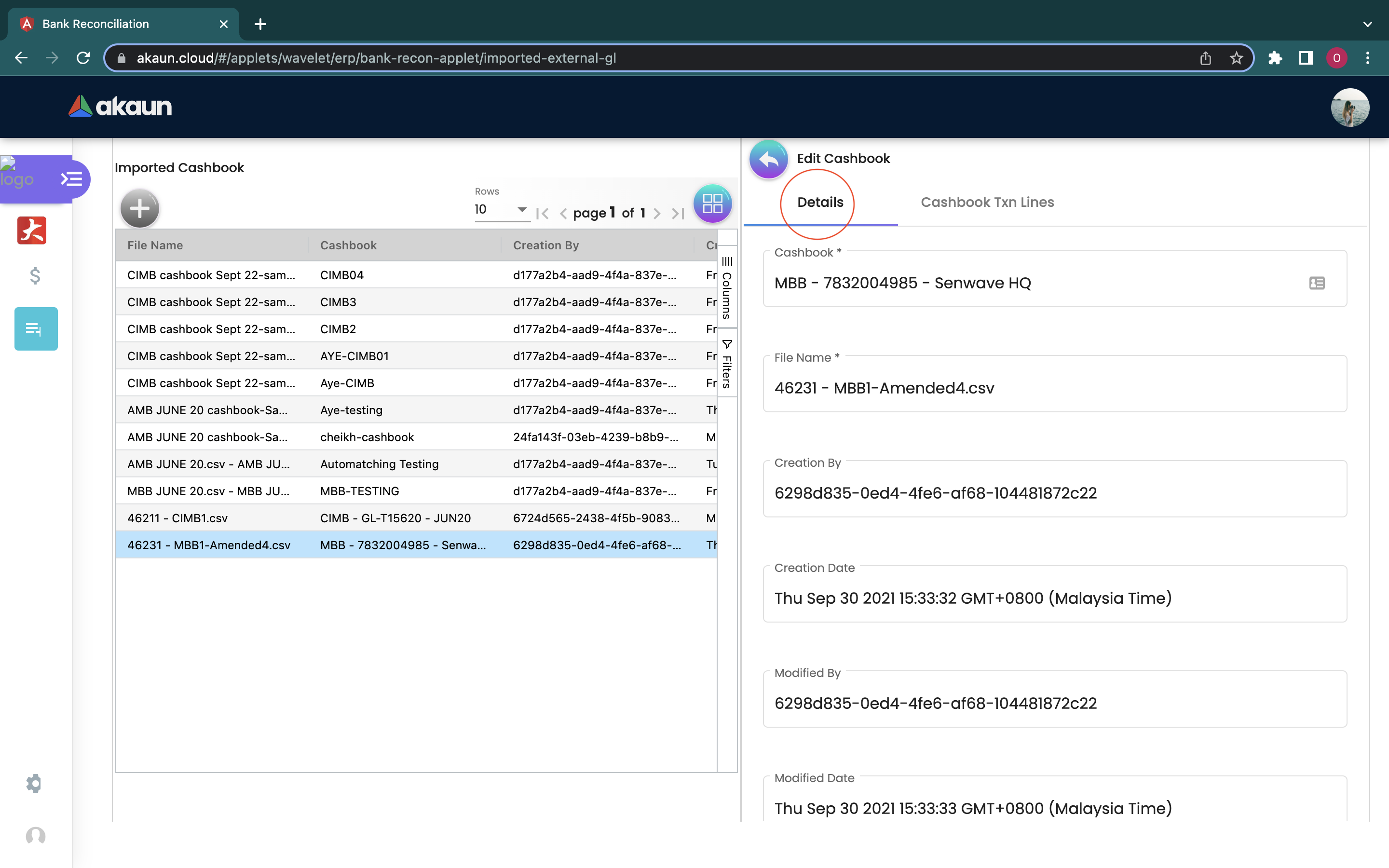Select the Details tab
The height and width of the screenshot is (868, 1389).
click(x=819, y=202)
